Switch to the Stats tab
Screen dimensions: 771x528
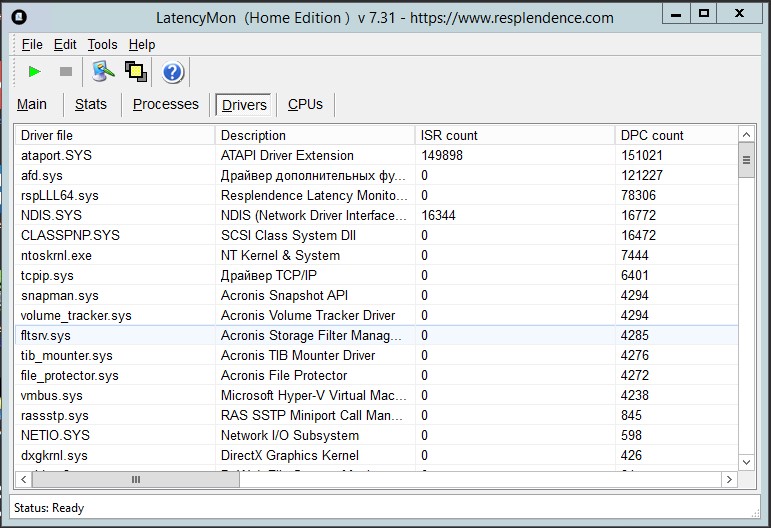91,104
